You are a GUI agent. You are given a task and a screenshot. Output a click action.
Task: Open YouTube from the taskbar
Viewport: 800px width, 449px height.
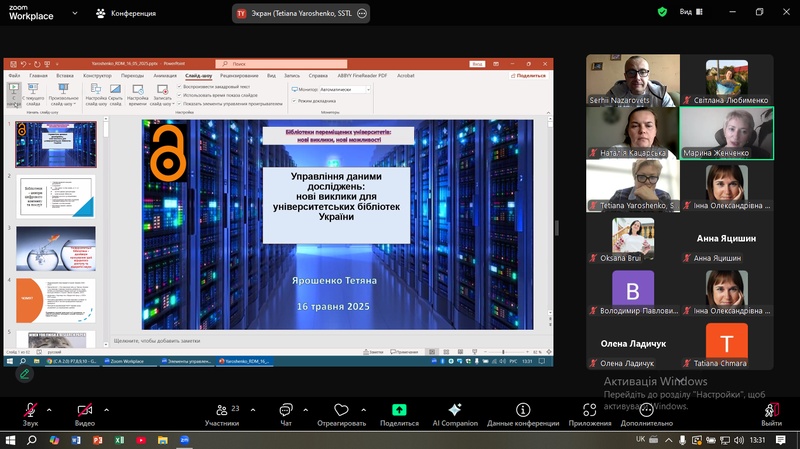click(x=141, y=440)
